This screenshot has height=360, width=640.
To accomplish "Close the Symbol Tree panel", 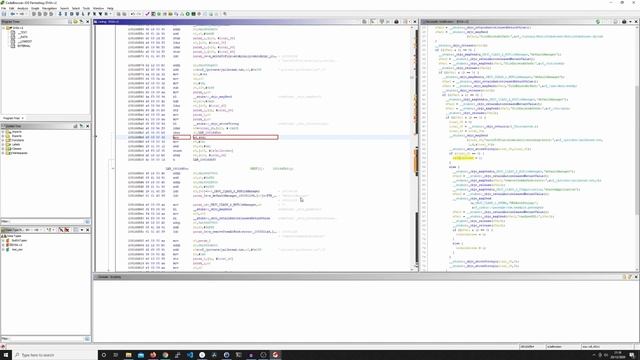I will pyautogui.click(x=87, y=126).
